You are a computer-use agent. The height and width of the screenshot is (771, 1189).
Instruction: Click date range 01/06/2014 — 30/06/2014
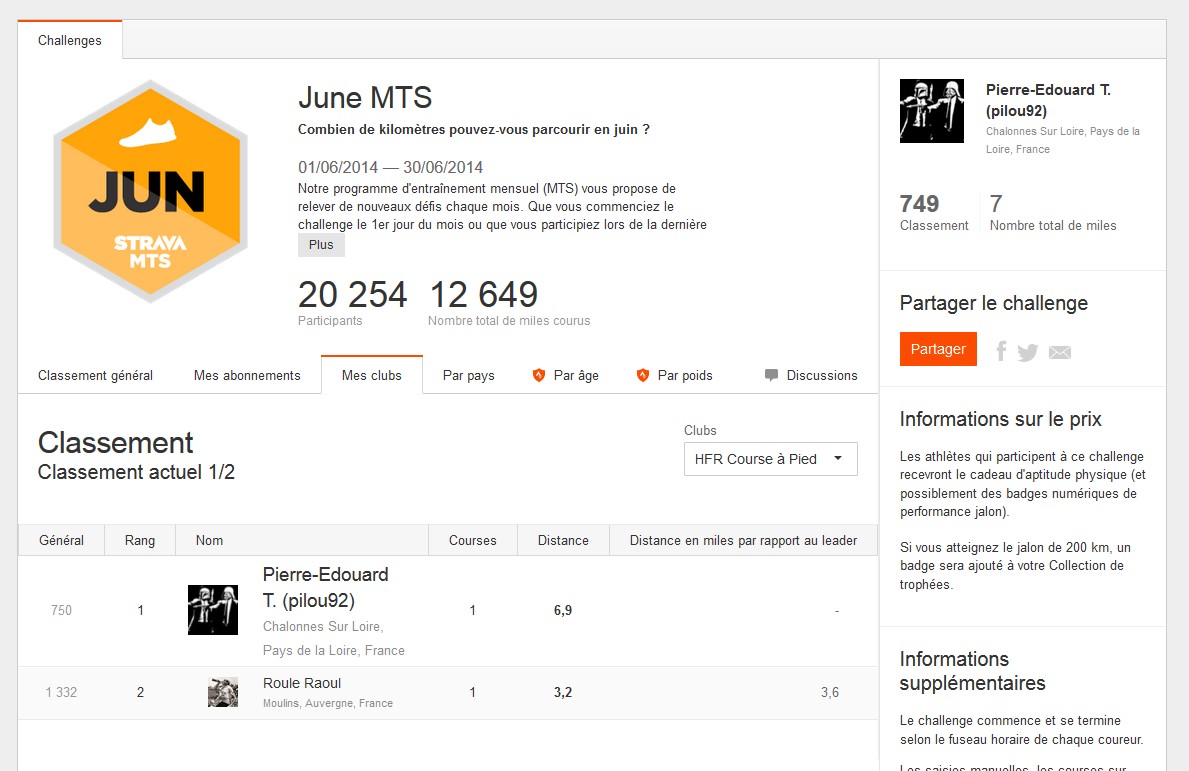391,168
